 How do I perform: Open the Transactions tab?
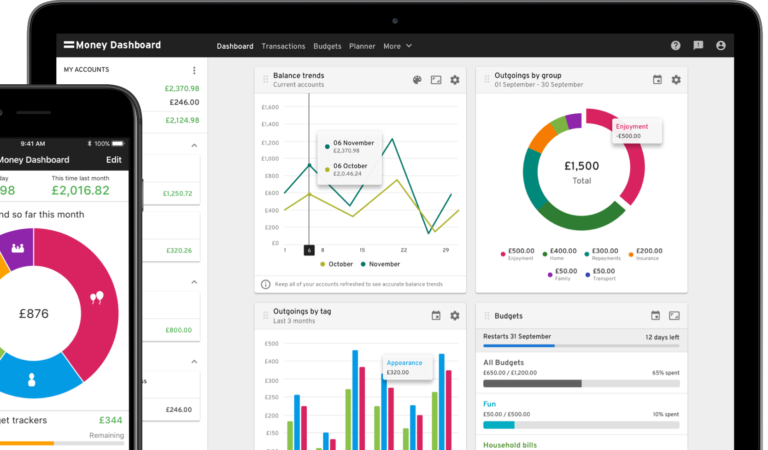pyautogui.click(x=283, y=46)
